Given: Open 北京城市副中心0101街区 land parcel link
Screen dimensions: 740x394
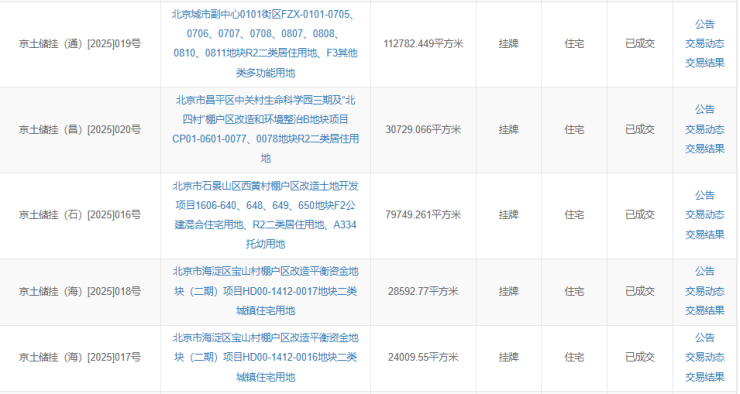Looking at the screenshot, I should 266,43.
